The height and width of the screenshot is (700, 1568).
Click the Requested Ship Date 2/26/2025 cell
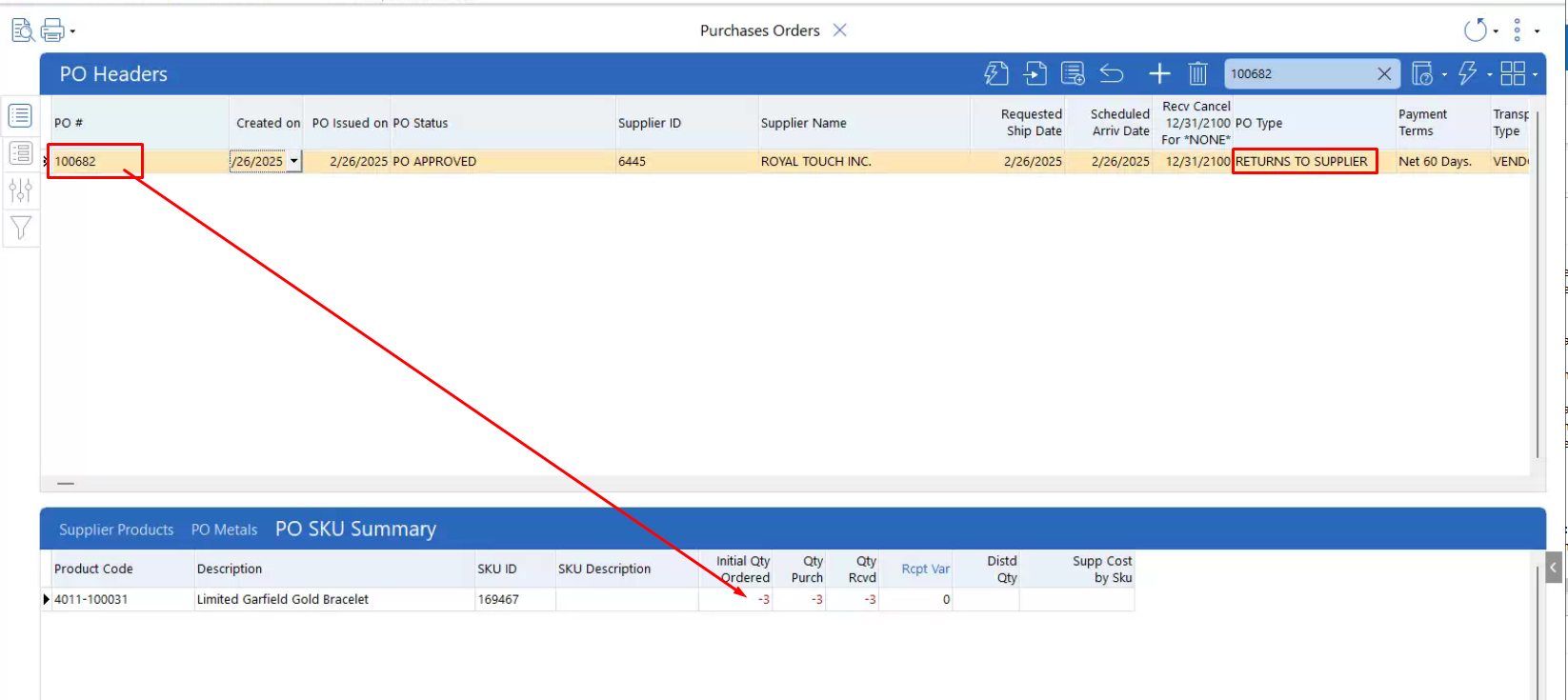pos(1017,161)
